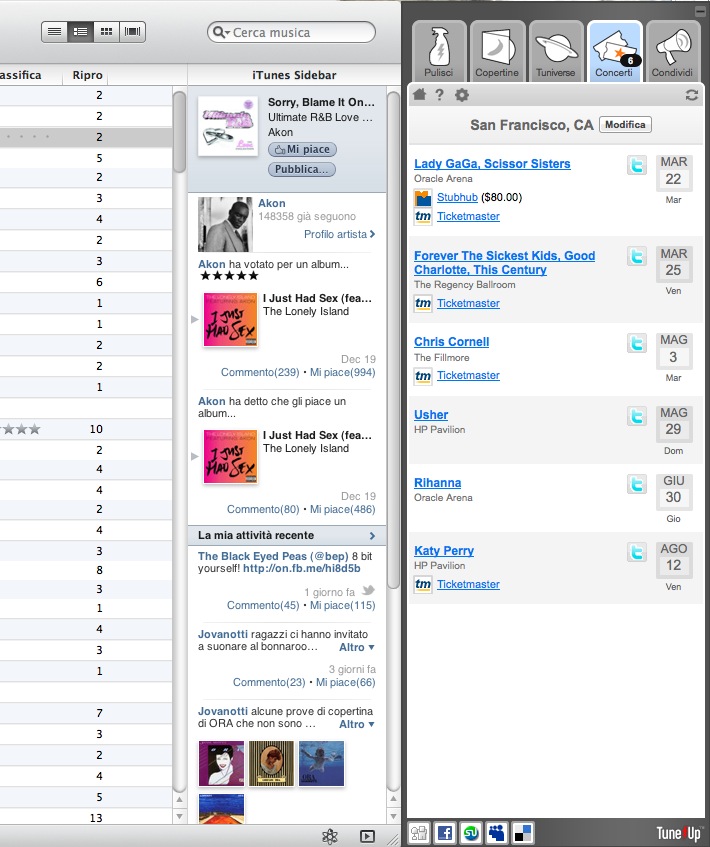Open the Nirvana-style baby cover thumbnail
This screenshot has height=847, width=710.
click(x=321, y=763)
